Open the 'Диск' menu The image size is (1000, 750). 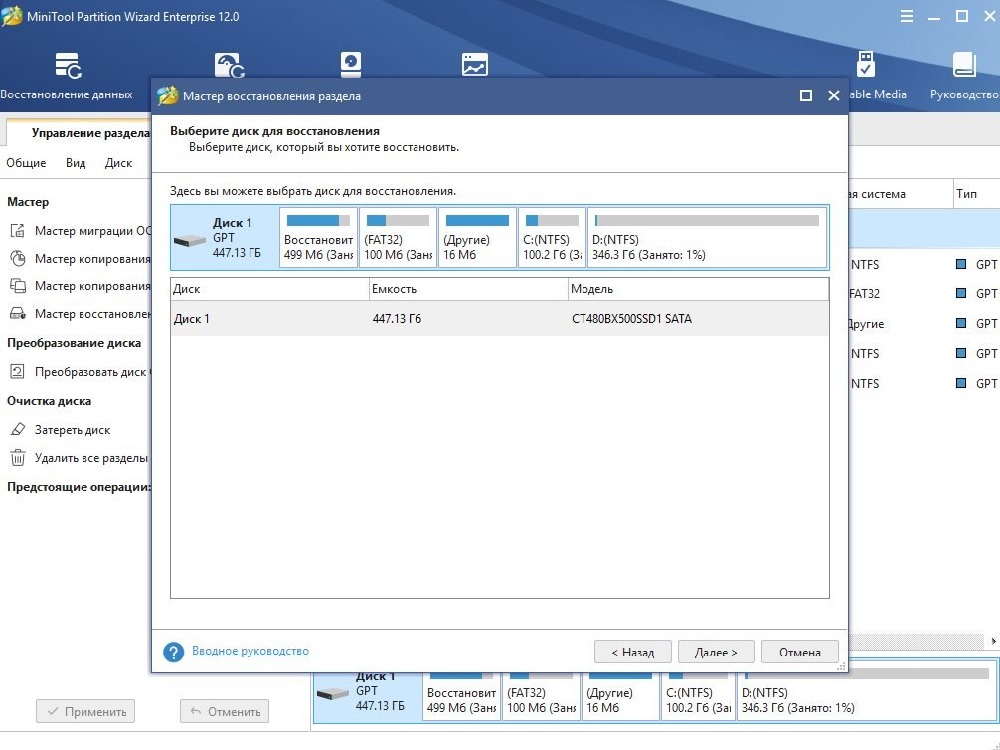[118, 163]
